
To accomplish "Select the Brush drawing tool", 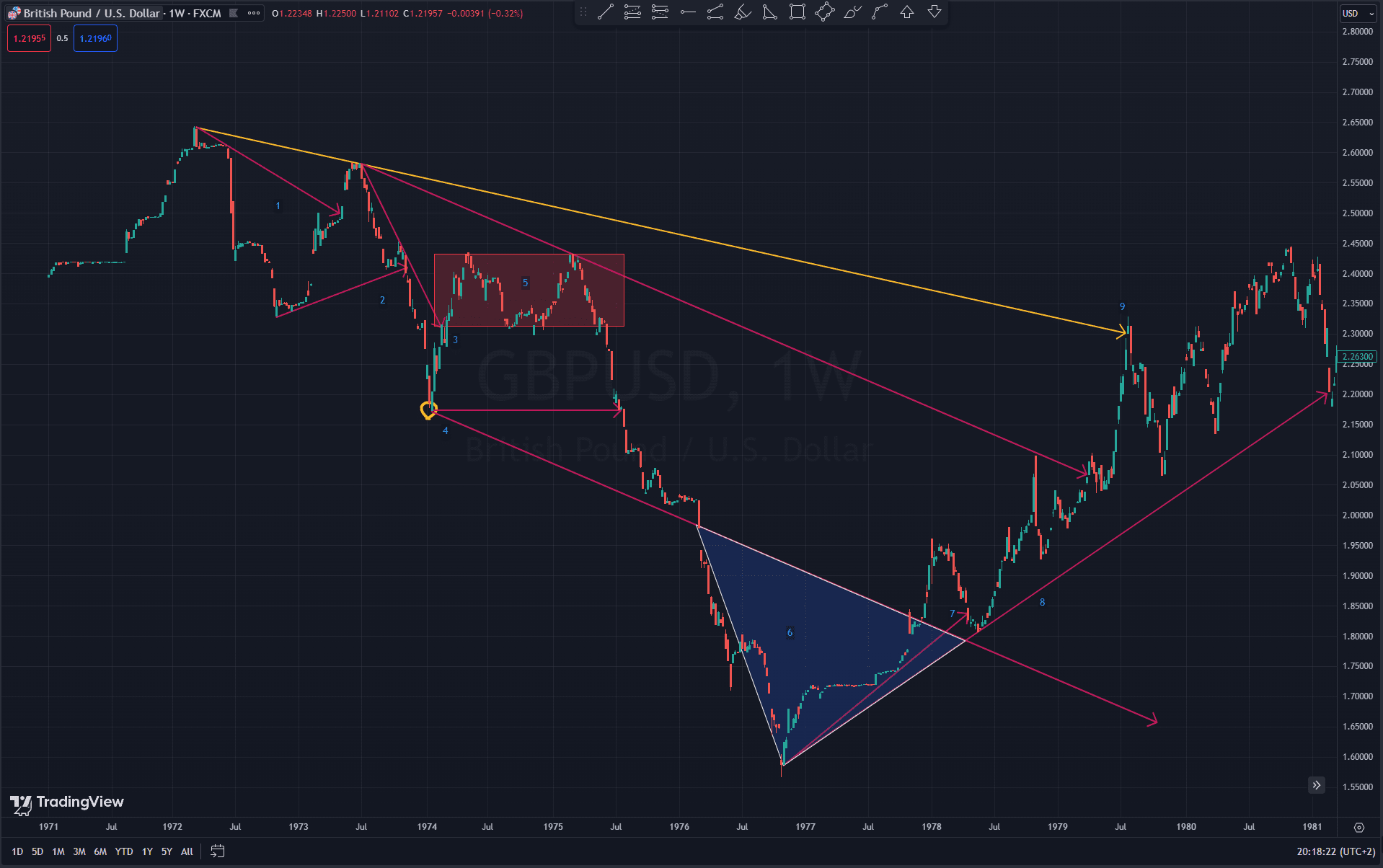I will tap(852, 12).
